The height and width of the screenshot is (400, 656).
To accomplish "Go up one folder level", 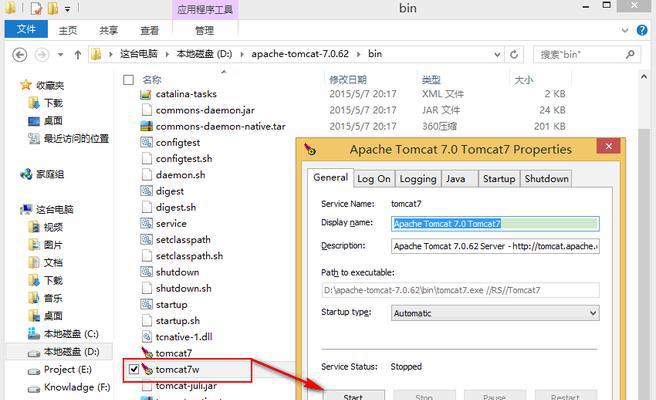I will pos(77,54).
